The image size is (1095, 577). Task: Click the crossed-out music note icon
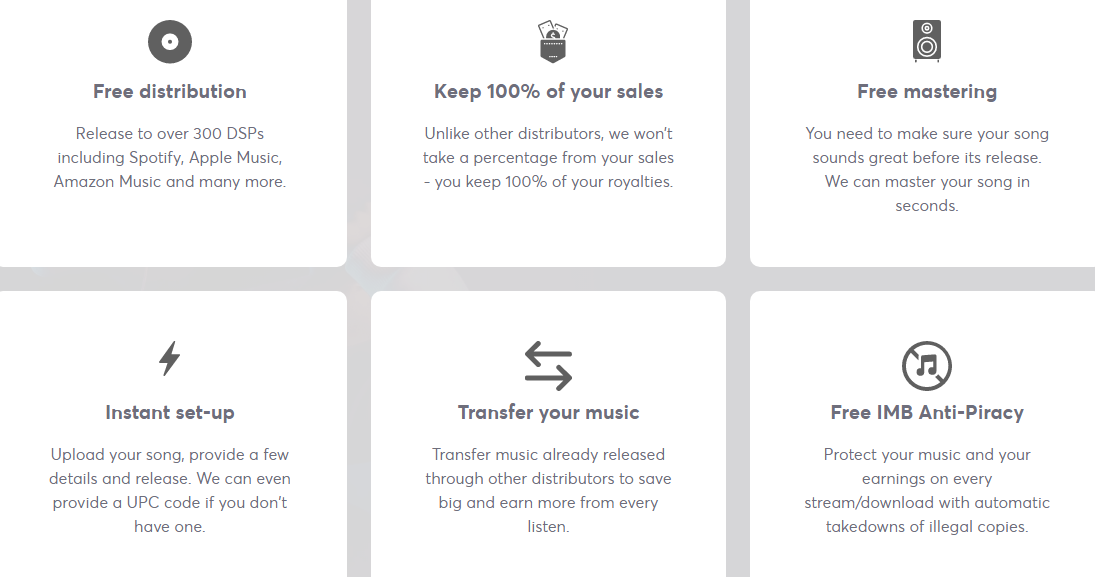click(x=927, y=365)
